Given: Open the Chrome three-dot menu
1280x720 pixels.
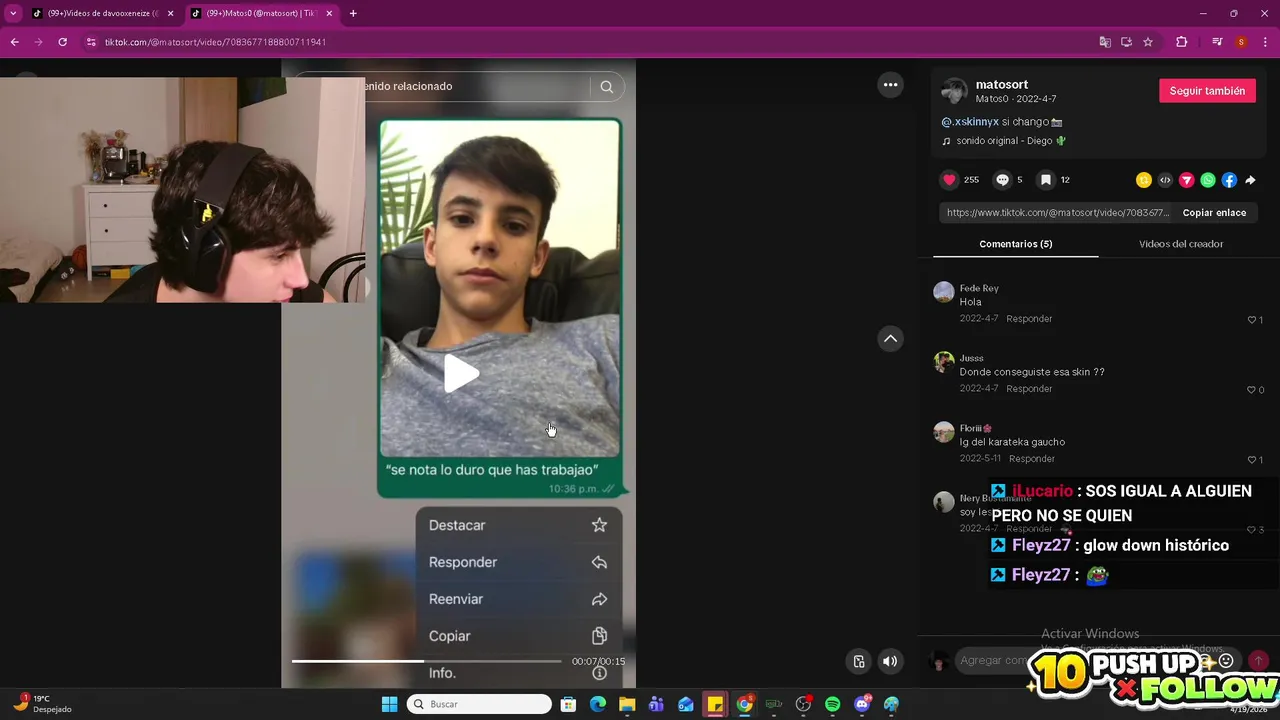Looking at the screenshot, I should click(1265, 42).
